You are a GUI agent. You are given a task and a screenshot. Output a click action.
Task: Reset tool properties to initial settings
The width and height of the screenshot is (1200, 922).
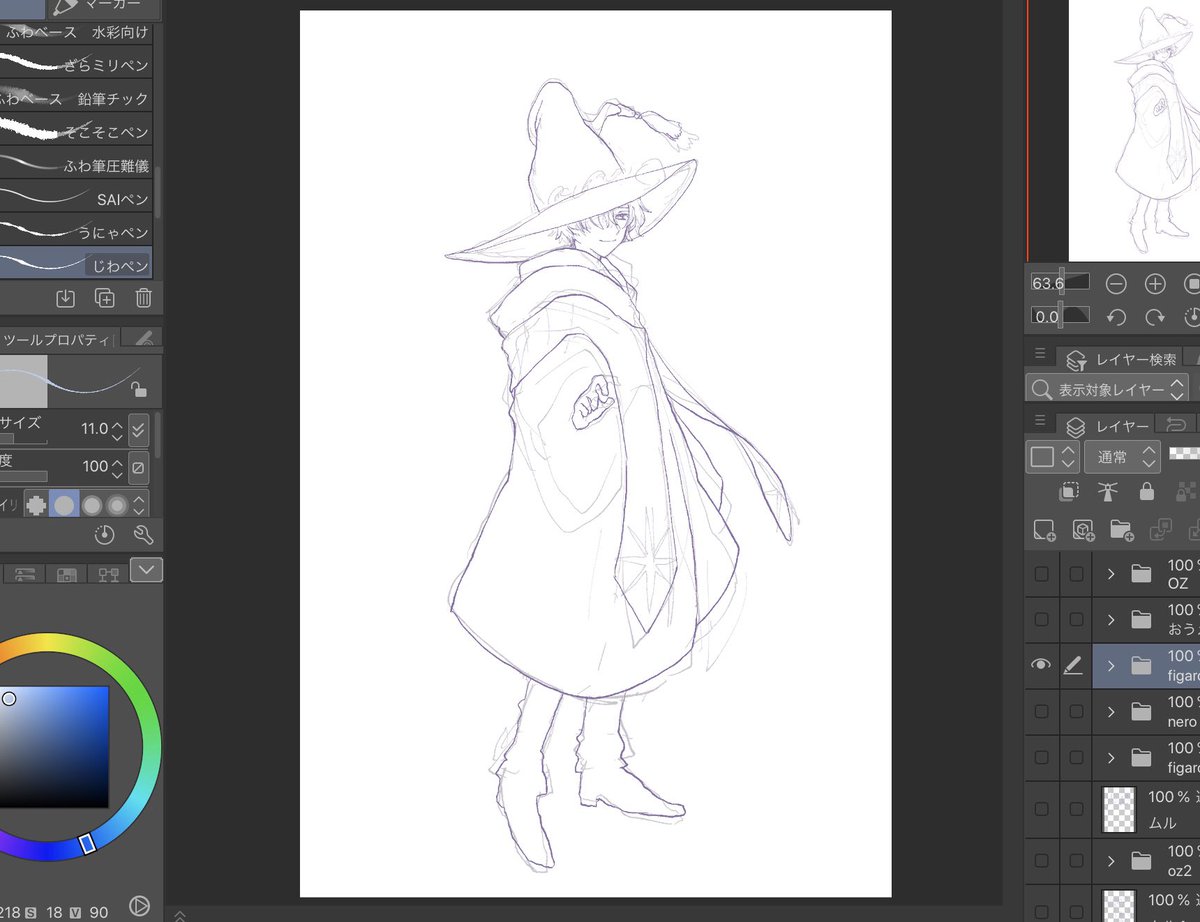[x=105, y=535]
